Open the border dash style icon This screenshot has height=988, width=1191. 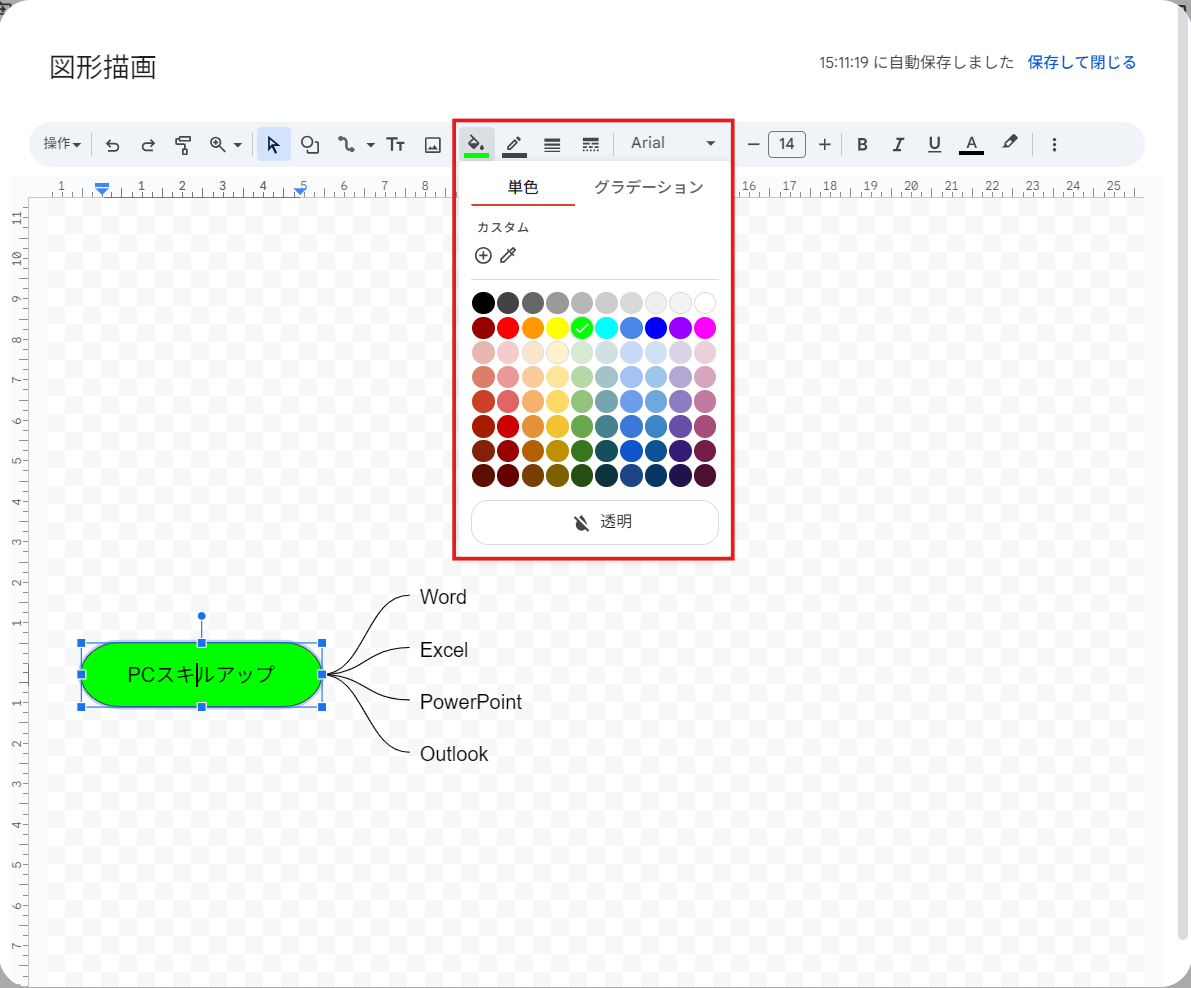(x=590, y=144)
